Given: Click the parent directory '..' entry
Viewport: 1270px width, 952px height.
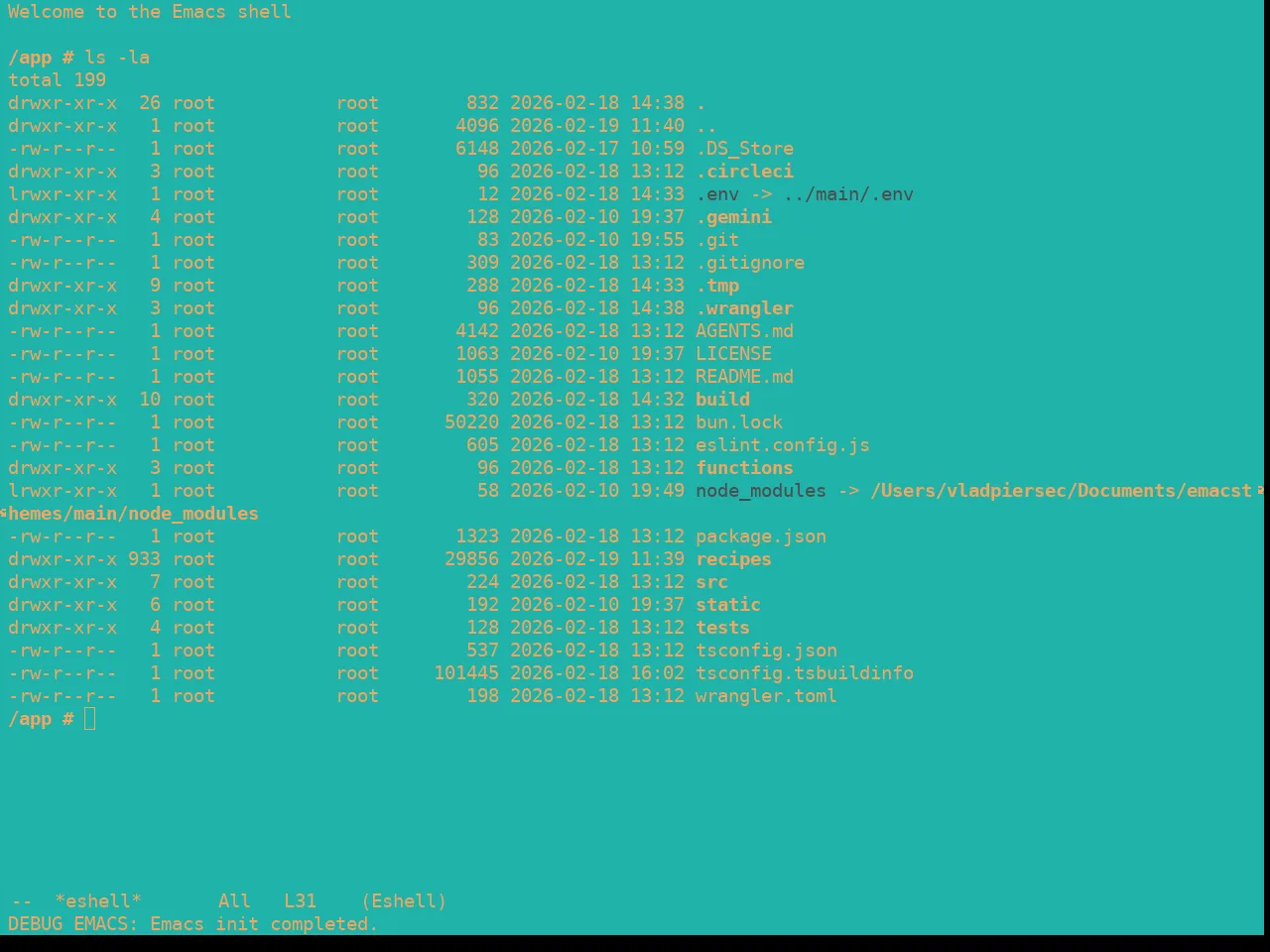Looking at the screenshot, I should [x=706, y=126].
